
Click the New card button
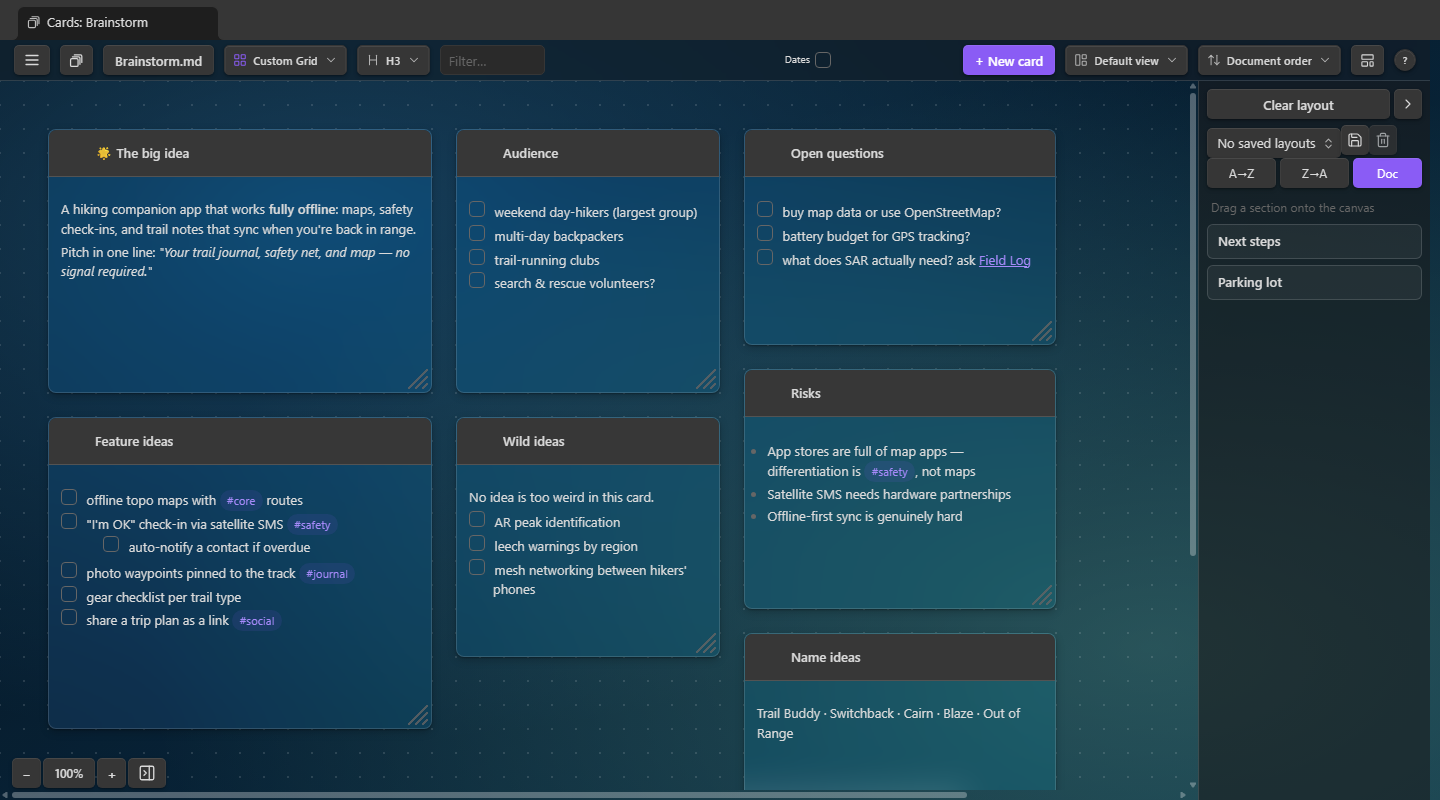click(1008, 60)
